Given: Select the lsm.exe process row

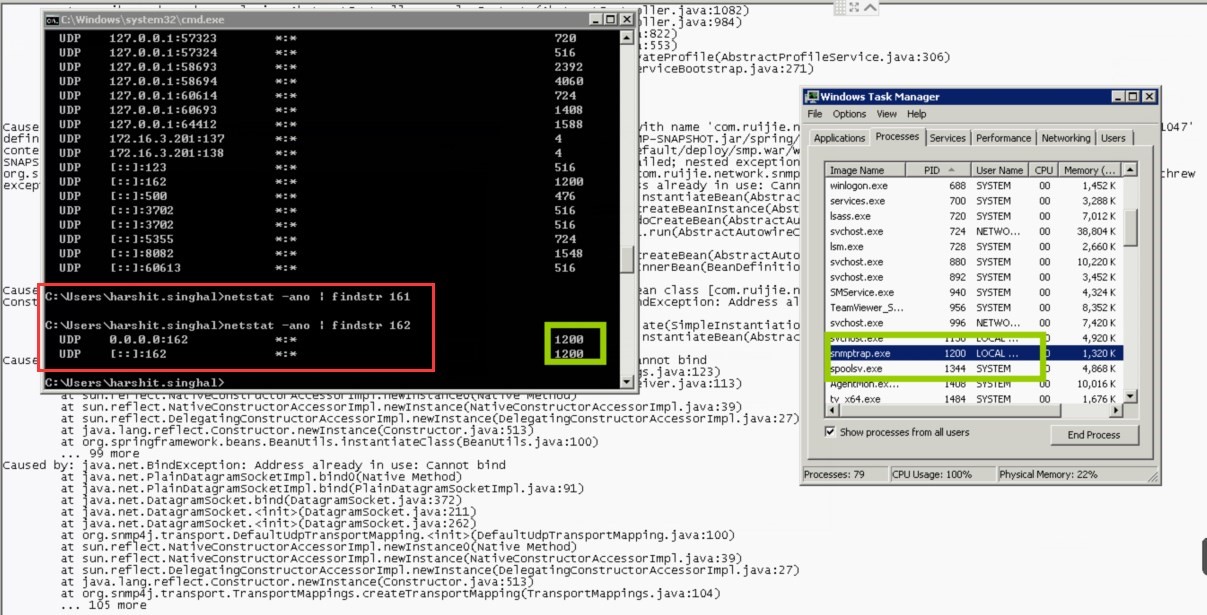Looking at the screenshot, I should [974, 246].
